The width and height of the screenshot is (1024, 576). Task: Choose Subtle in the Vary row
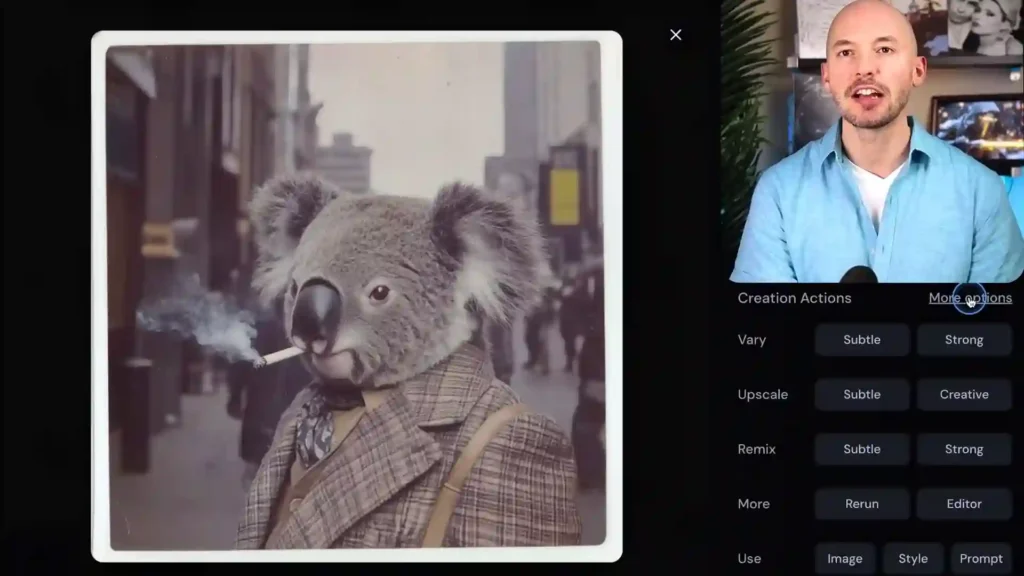pyautogui.click(x=861, y=340)
